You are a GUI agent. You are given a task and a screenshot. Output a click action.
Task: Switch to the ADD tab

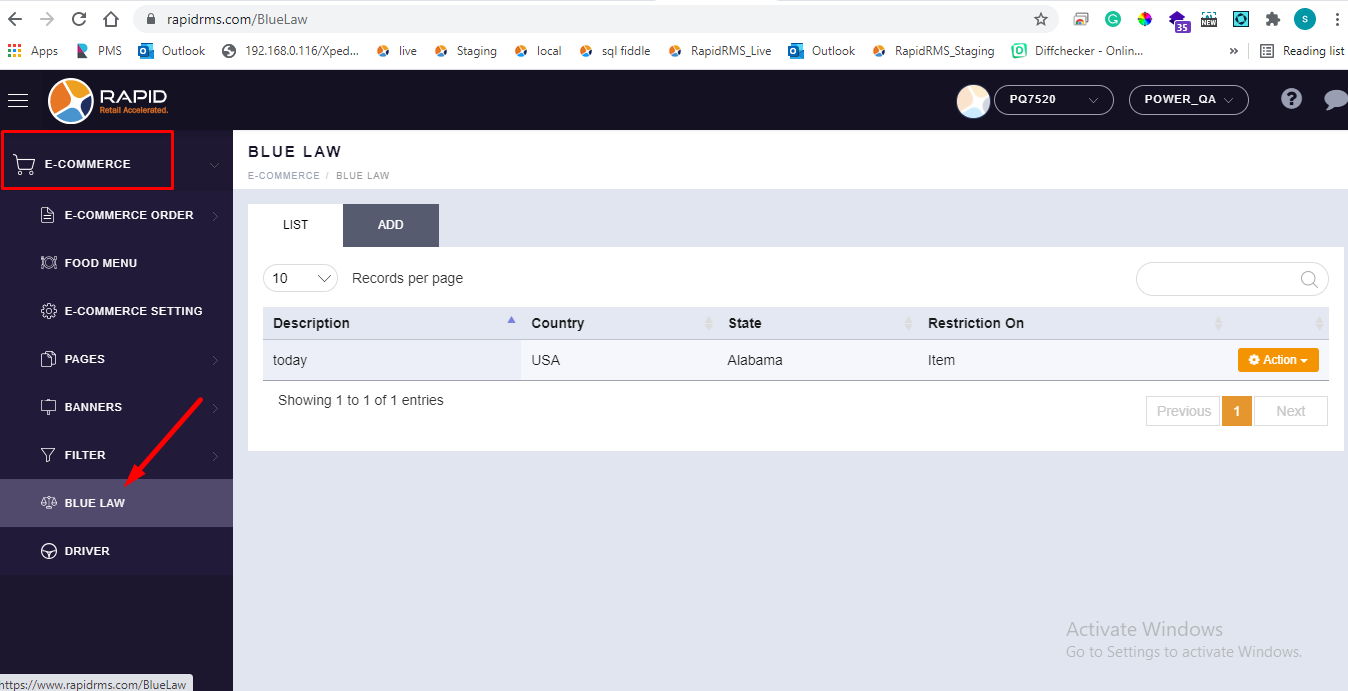390,225
